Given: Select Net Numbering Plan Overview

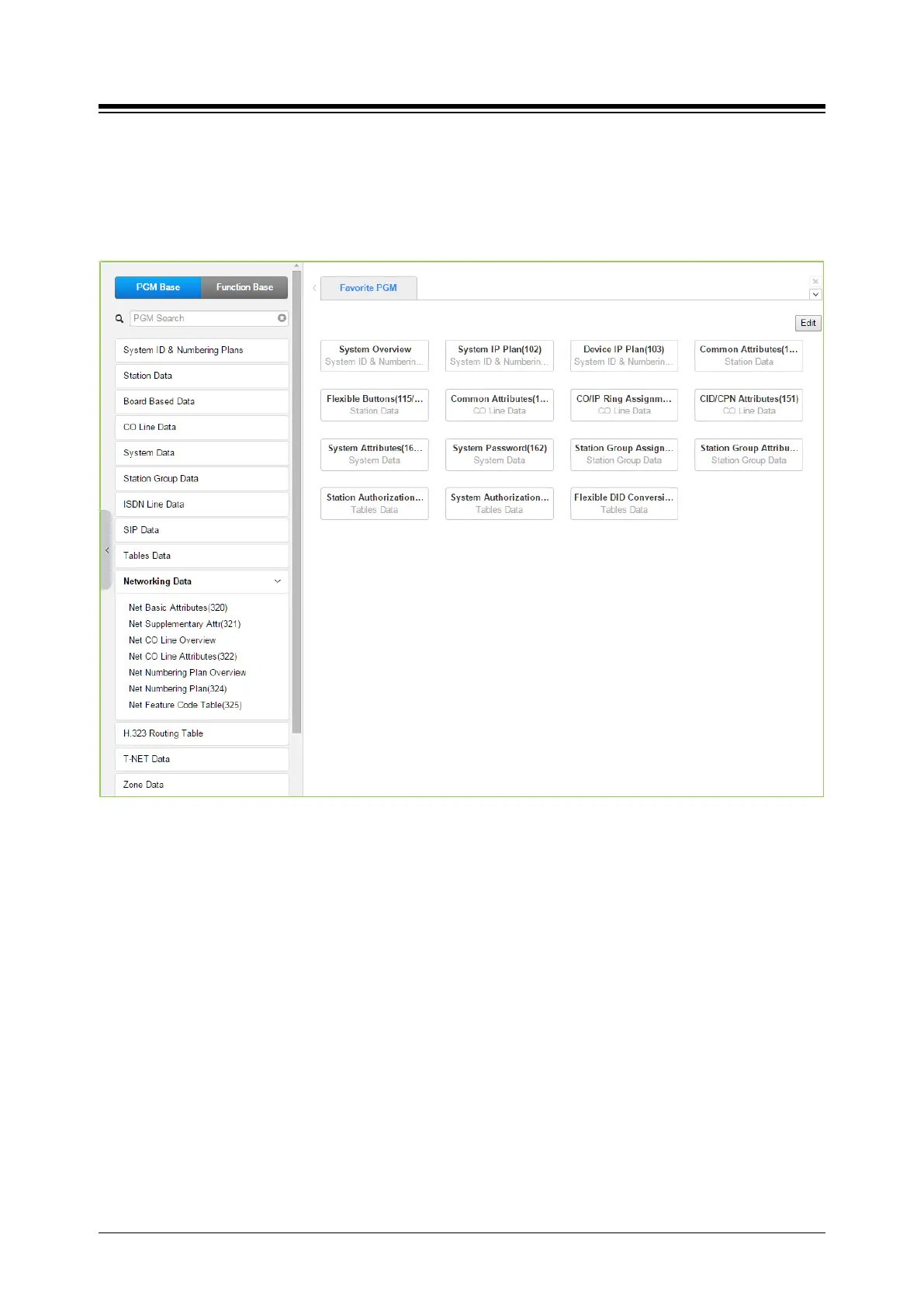Looking at the screenshot, I should pyautogui.click(x=188, y=673).
